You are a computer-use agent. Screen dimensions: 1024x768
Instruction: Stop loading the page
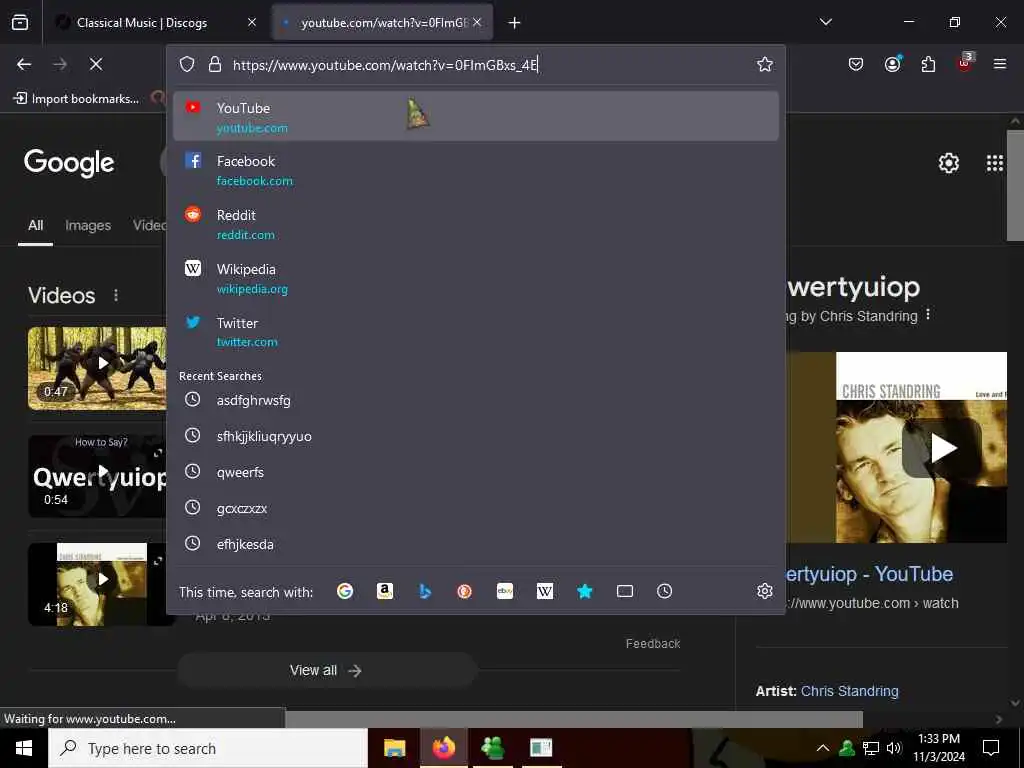tap(95, 64)
